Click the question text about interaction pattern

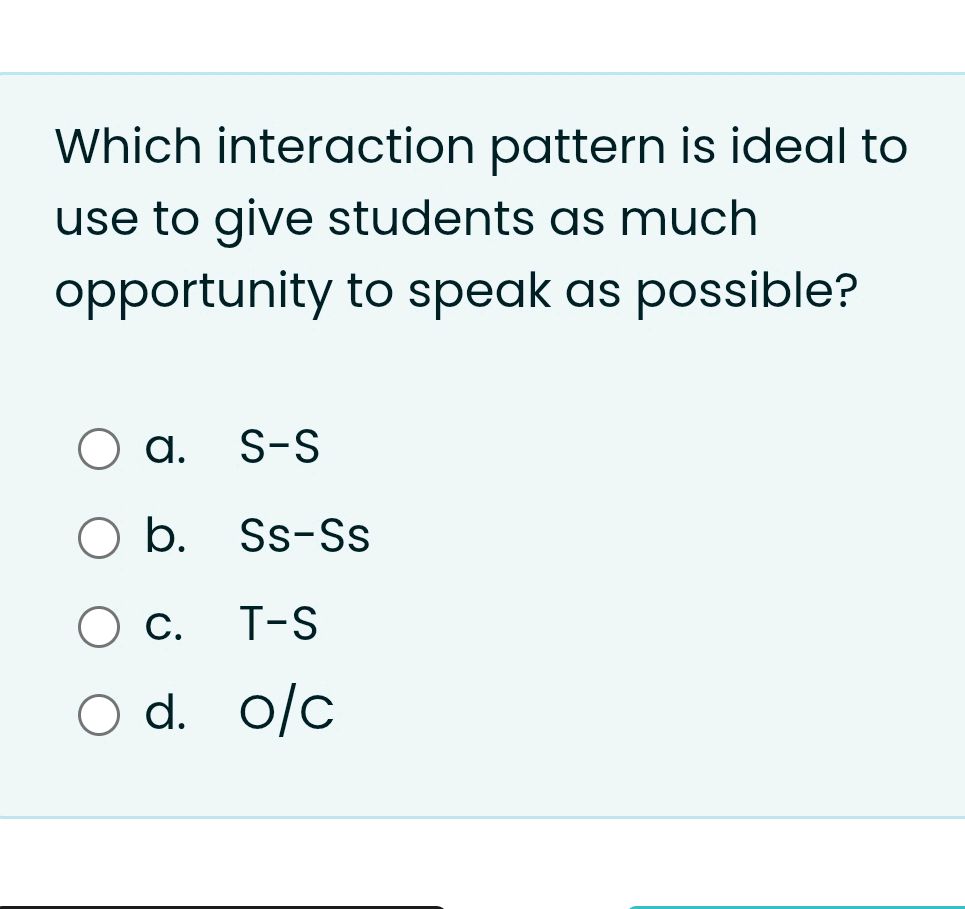(x=480, y=217)
